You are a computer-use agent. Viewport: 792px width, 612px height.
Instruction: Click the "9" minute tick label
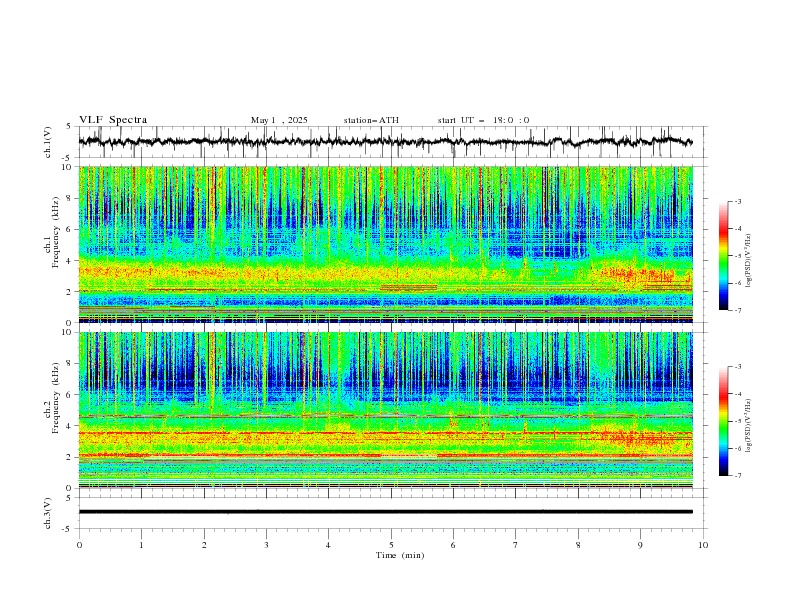click(x=640, y=545)
